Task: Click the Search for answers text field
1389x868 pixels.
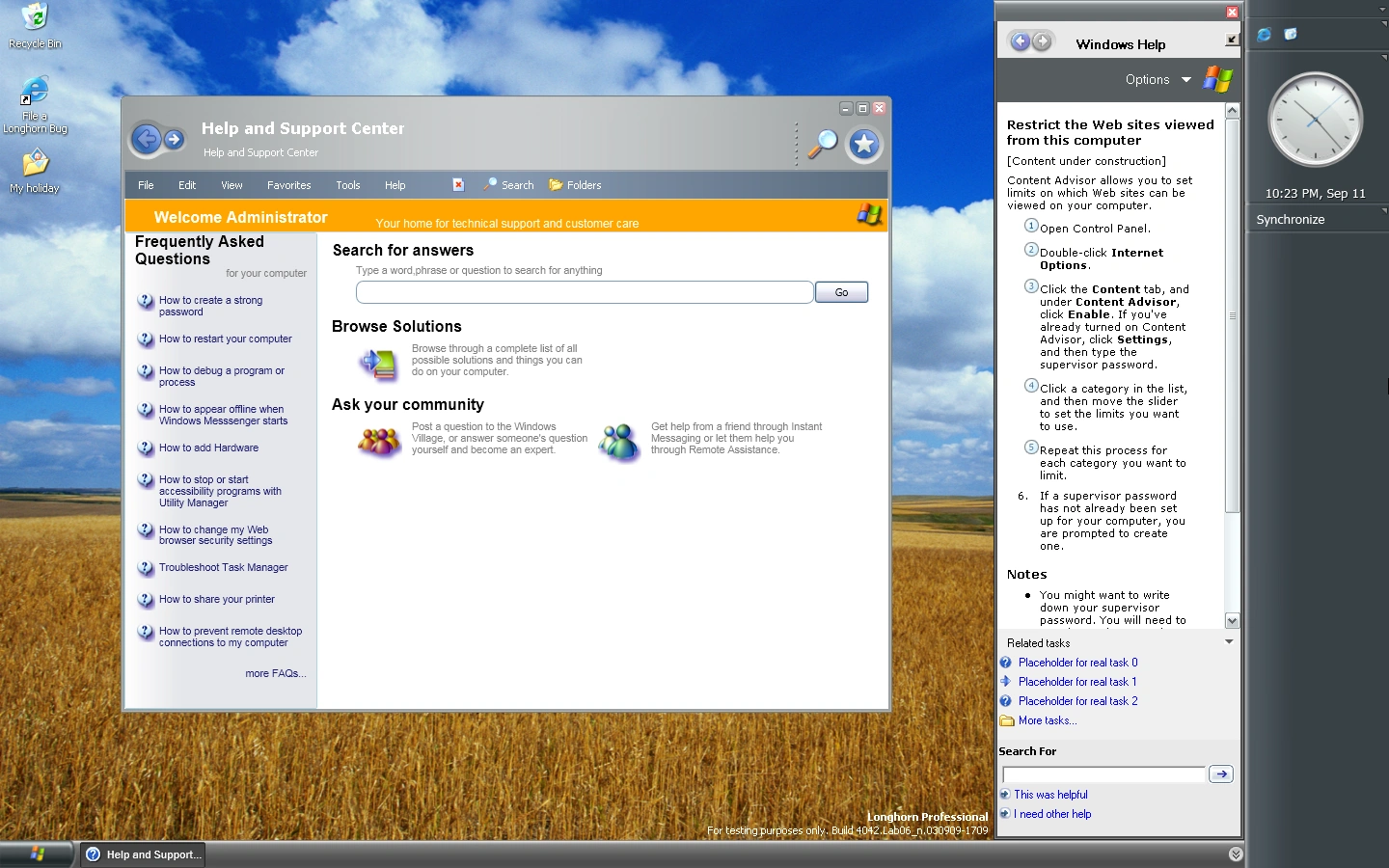Action: 585,292
